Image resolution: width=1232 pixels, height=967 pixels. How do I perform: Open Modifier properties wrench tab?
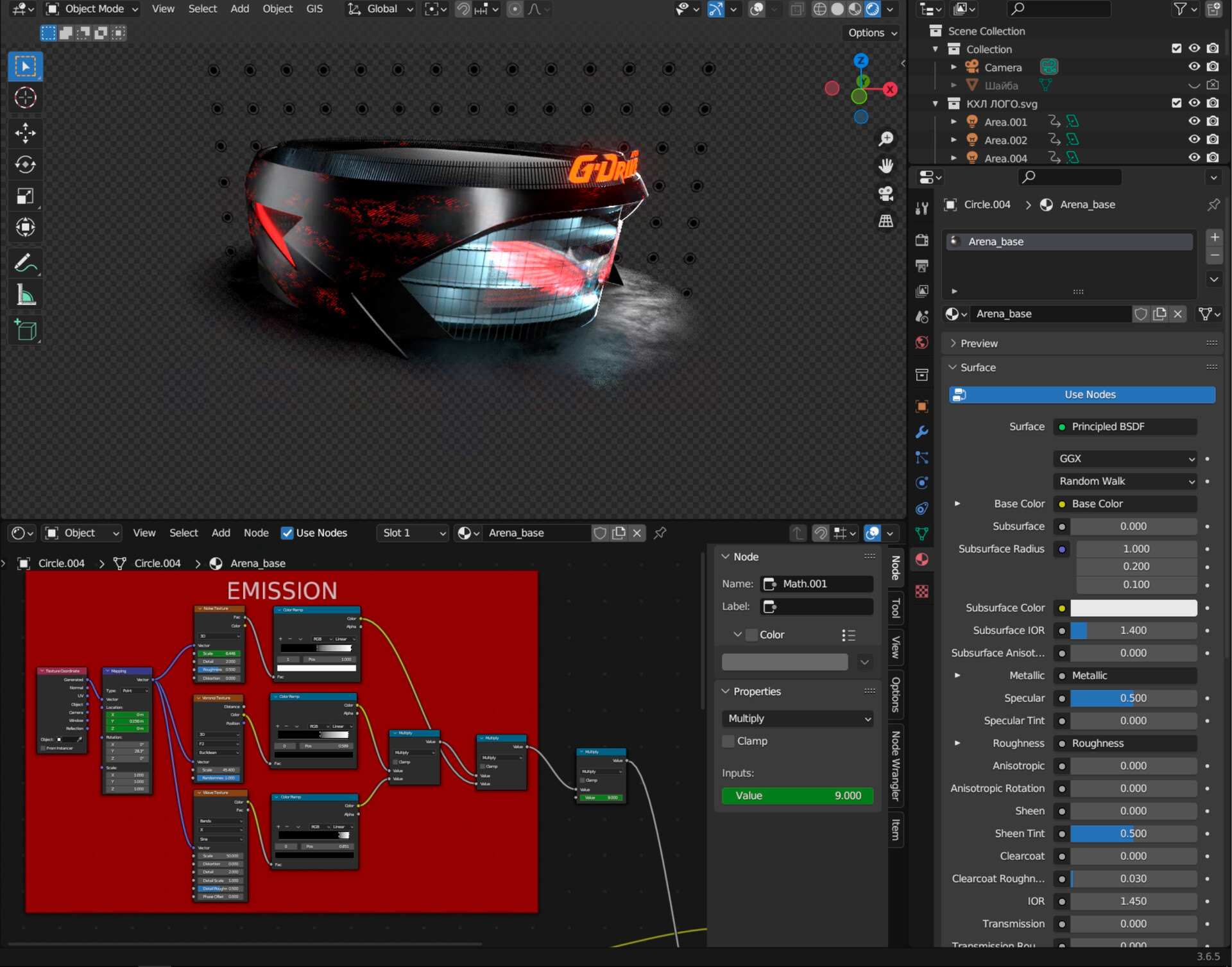pyautogui.click(x=922, y=432)
